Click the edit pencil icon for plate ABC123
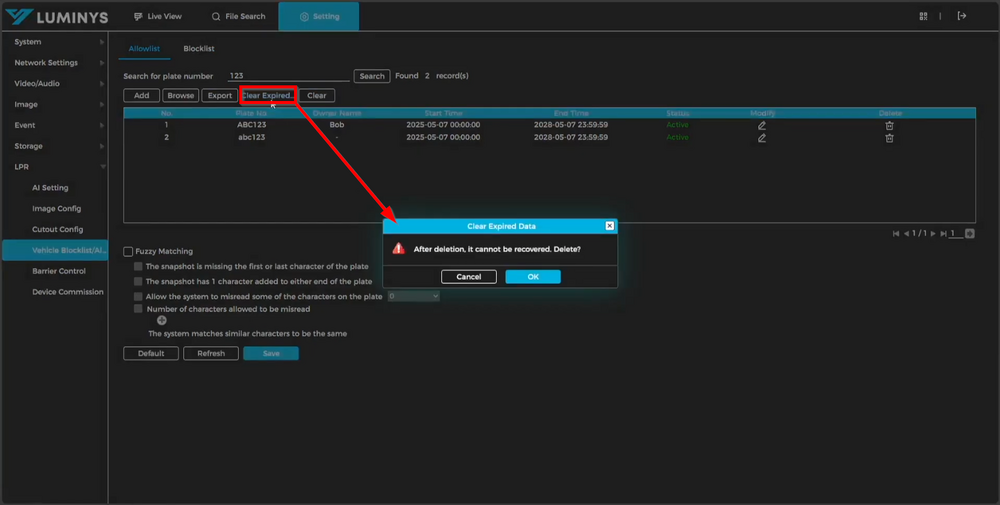1000x505 pixels. (x=762, y=125)
